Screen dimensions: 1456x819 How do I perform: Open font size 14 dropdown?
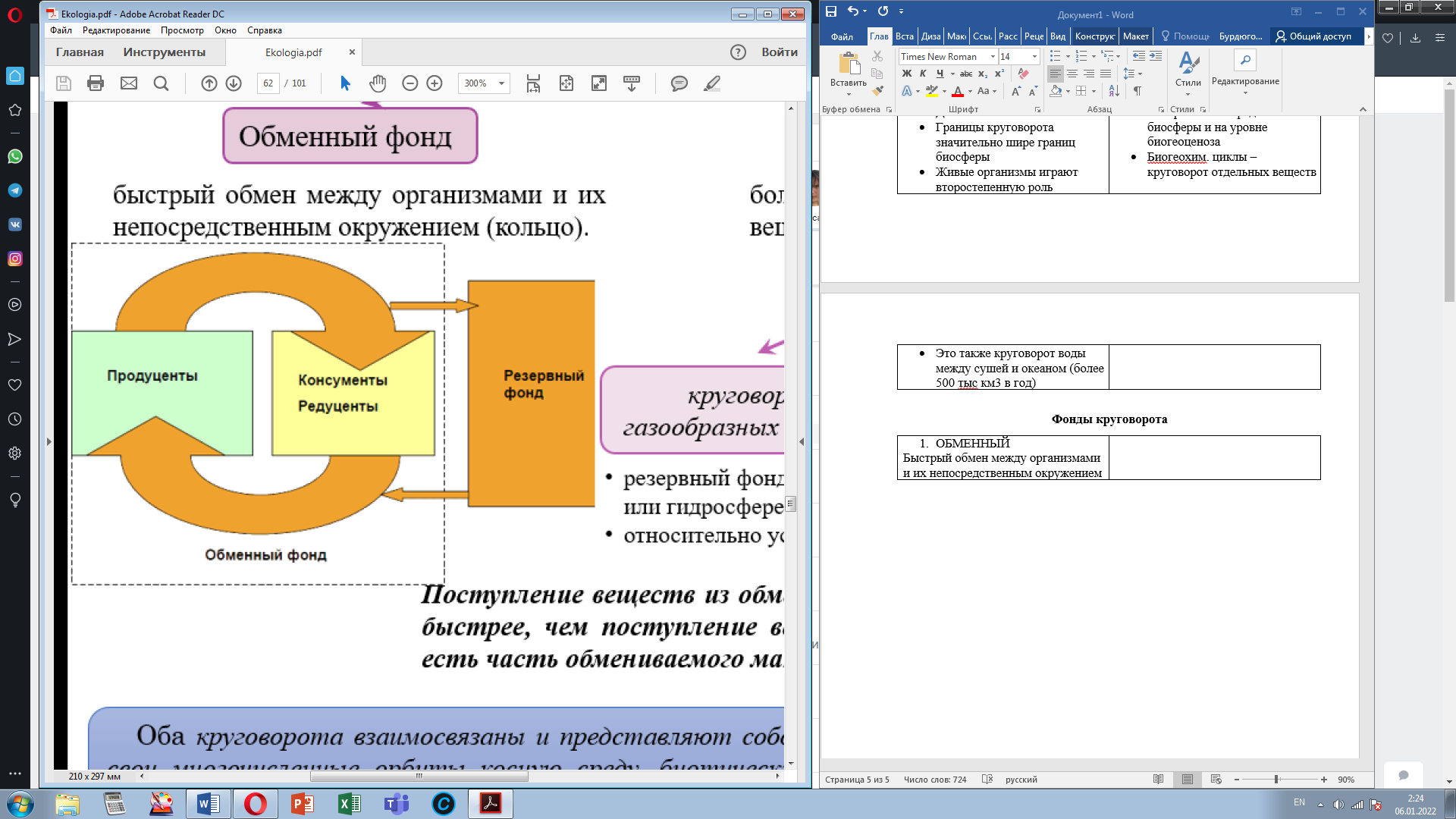coord(1034,57)
